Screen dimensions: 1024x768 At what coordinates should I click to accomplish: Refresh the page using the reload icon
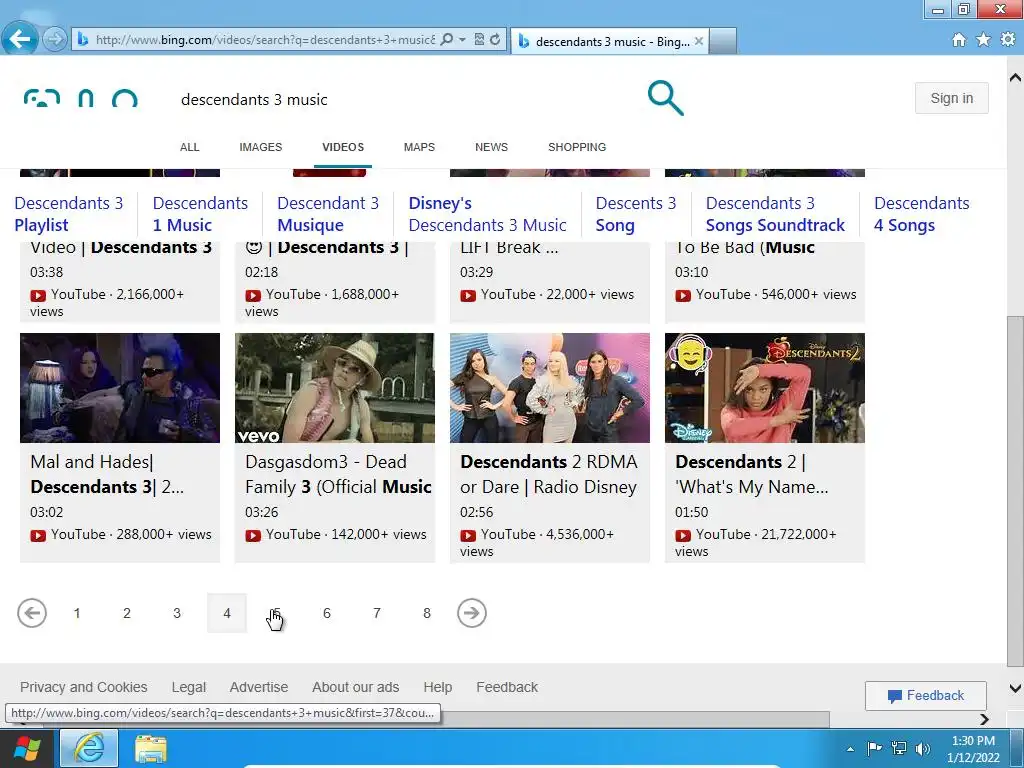point(495,40)
